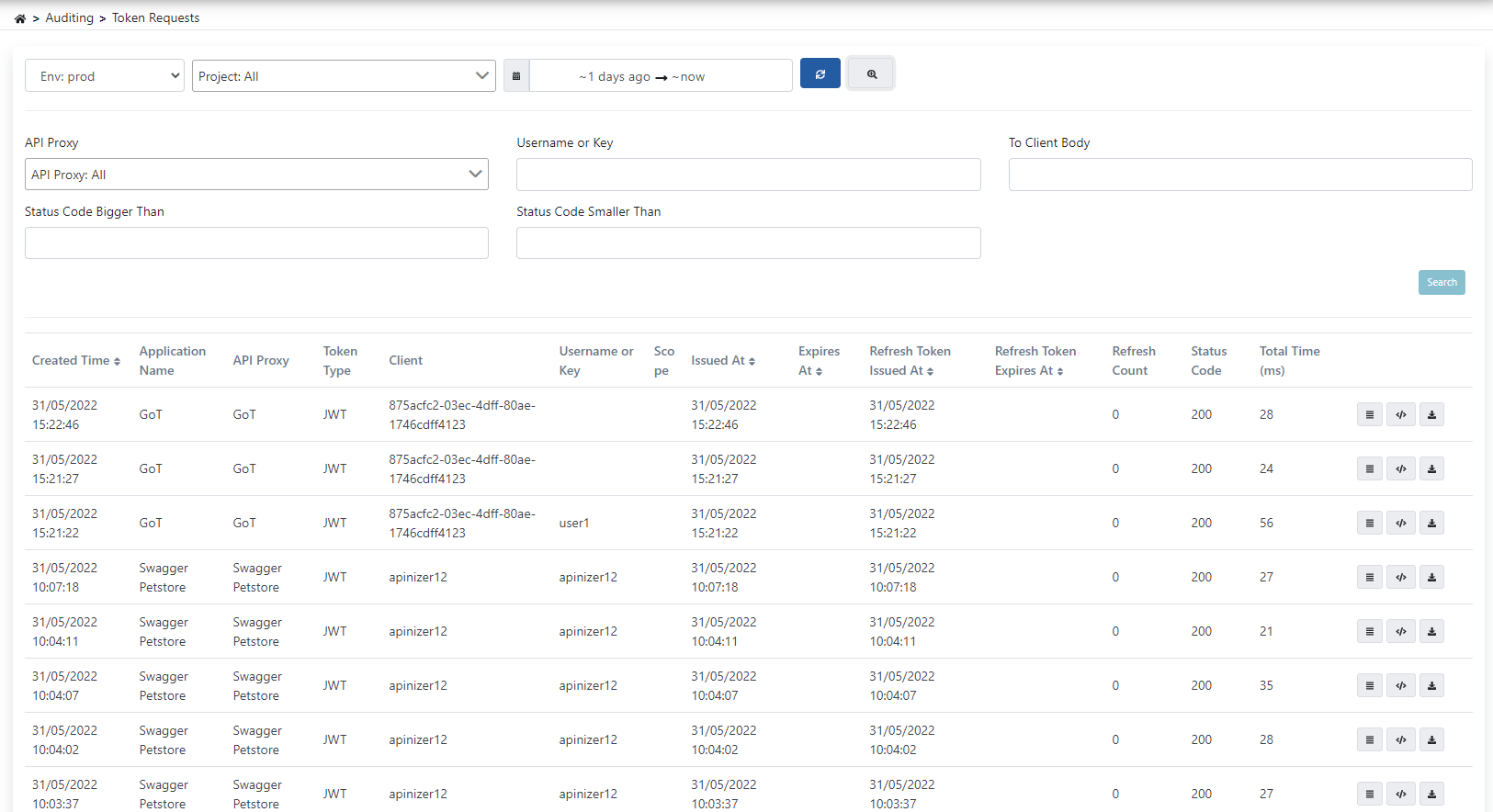Open details list for the 10:07:18 row
The image size is (1493, 812).
pyautogui.click(x=1369, y=577)
